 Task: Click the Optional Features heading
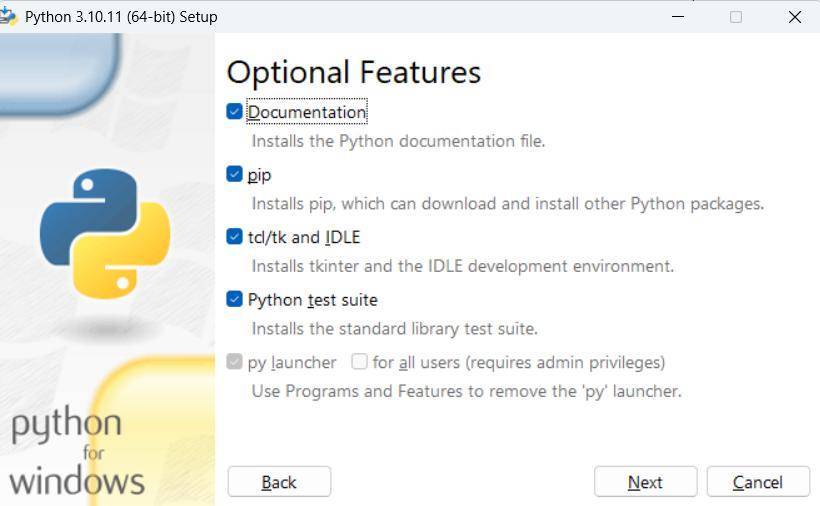point(354,73)
